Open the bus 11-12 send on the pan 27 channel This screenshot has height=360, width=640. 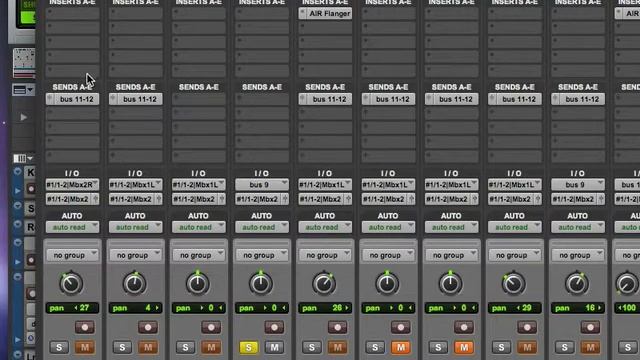pyautogui.click(x=72, y=99)
